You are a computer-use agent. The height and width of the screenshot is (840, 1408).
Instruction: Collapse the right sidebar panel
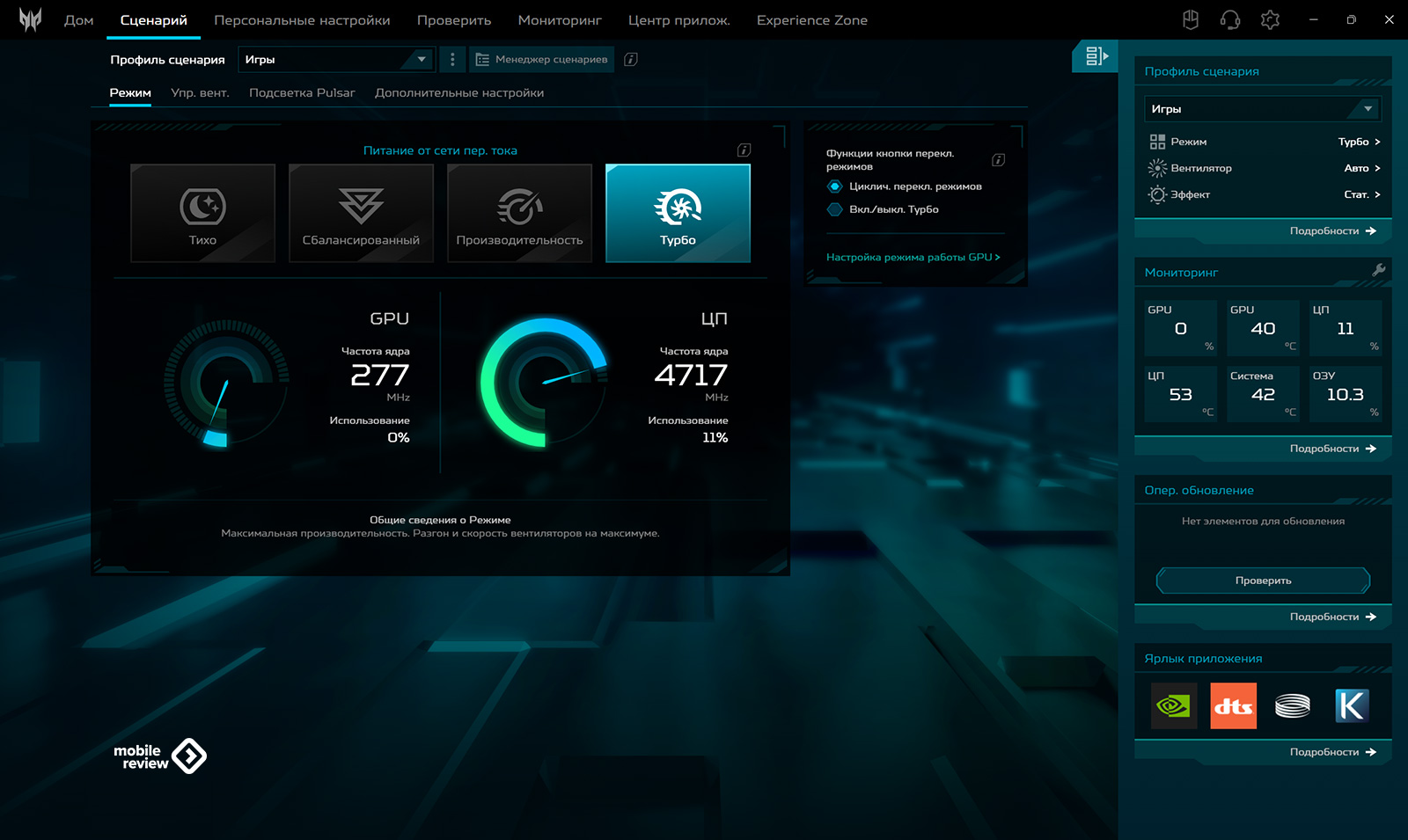[1095, 56]
